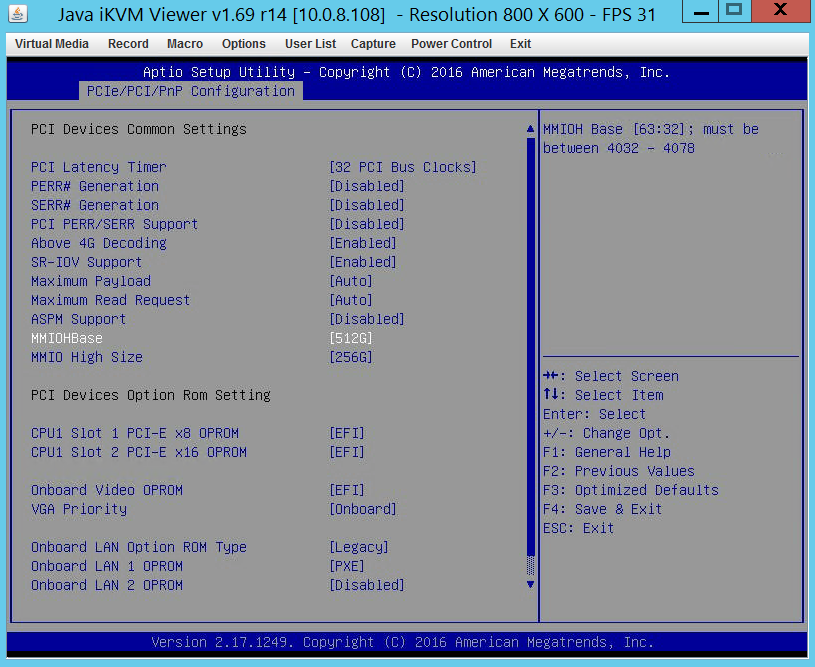The height and width of the screenshot is (667, 815).
Task: Open the Power Control menu
Action: (451, 44)
